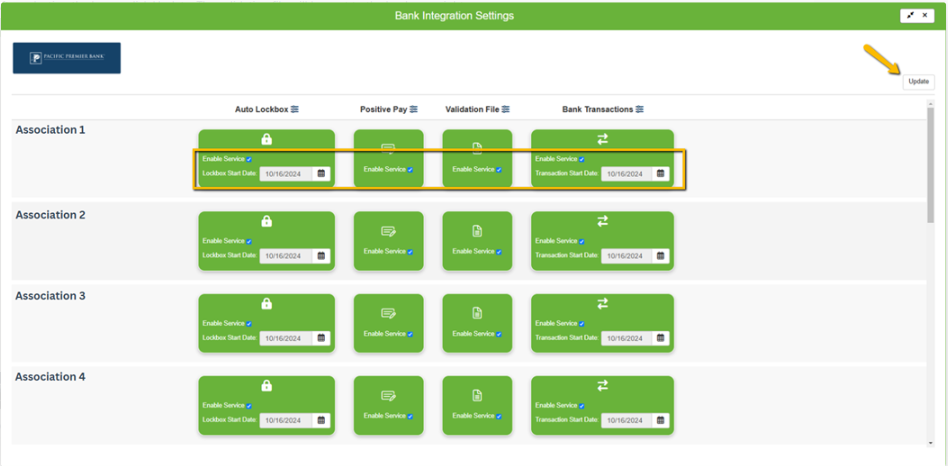Edit Association 4 Transaction Start Date field

pyautogui.click(x=626, y=420)
